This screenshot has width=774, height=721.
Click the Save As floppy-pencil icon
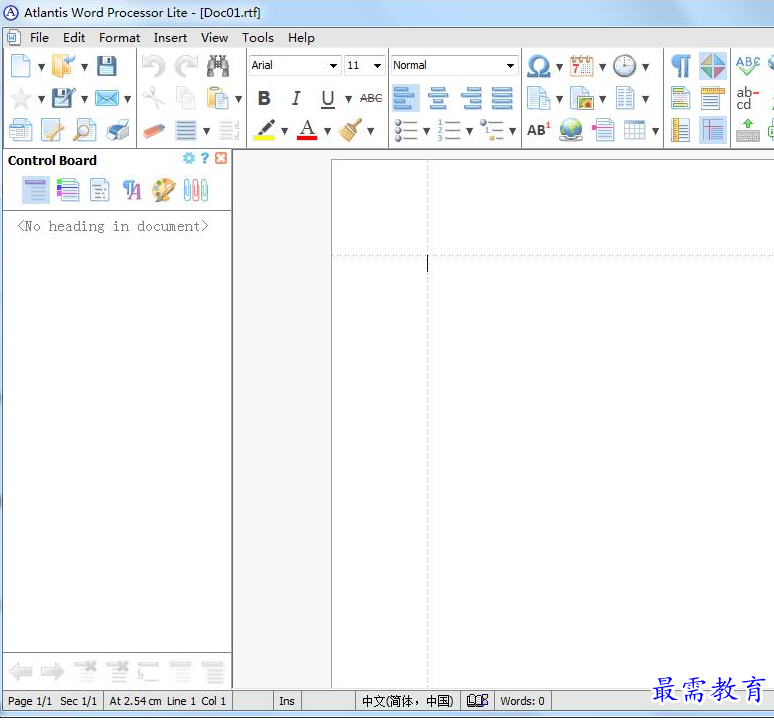click(x=64, y=98)
